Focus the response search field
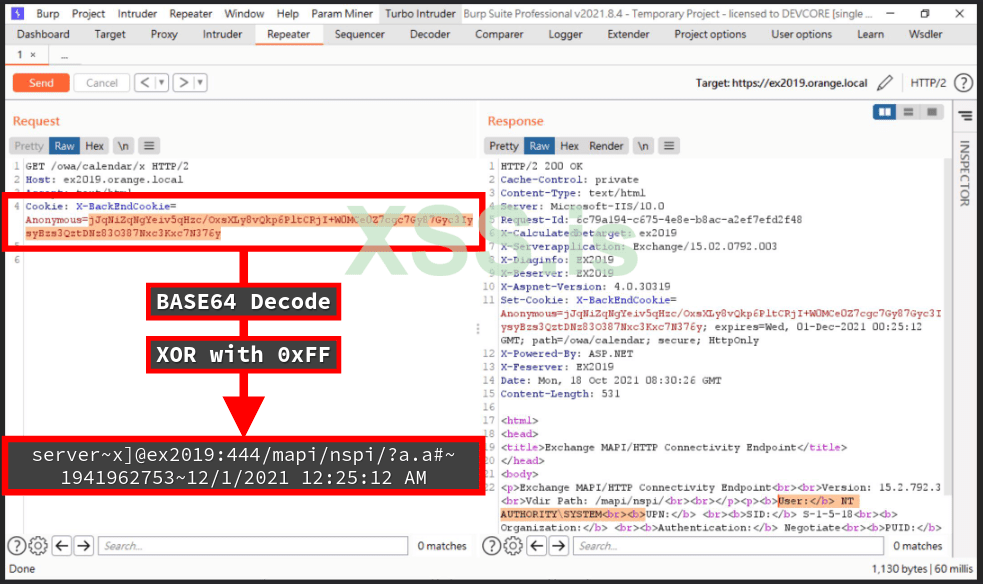Image resolution: width=983 pixels, height=584 pixels. (x=728, y=546)
